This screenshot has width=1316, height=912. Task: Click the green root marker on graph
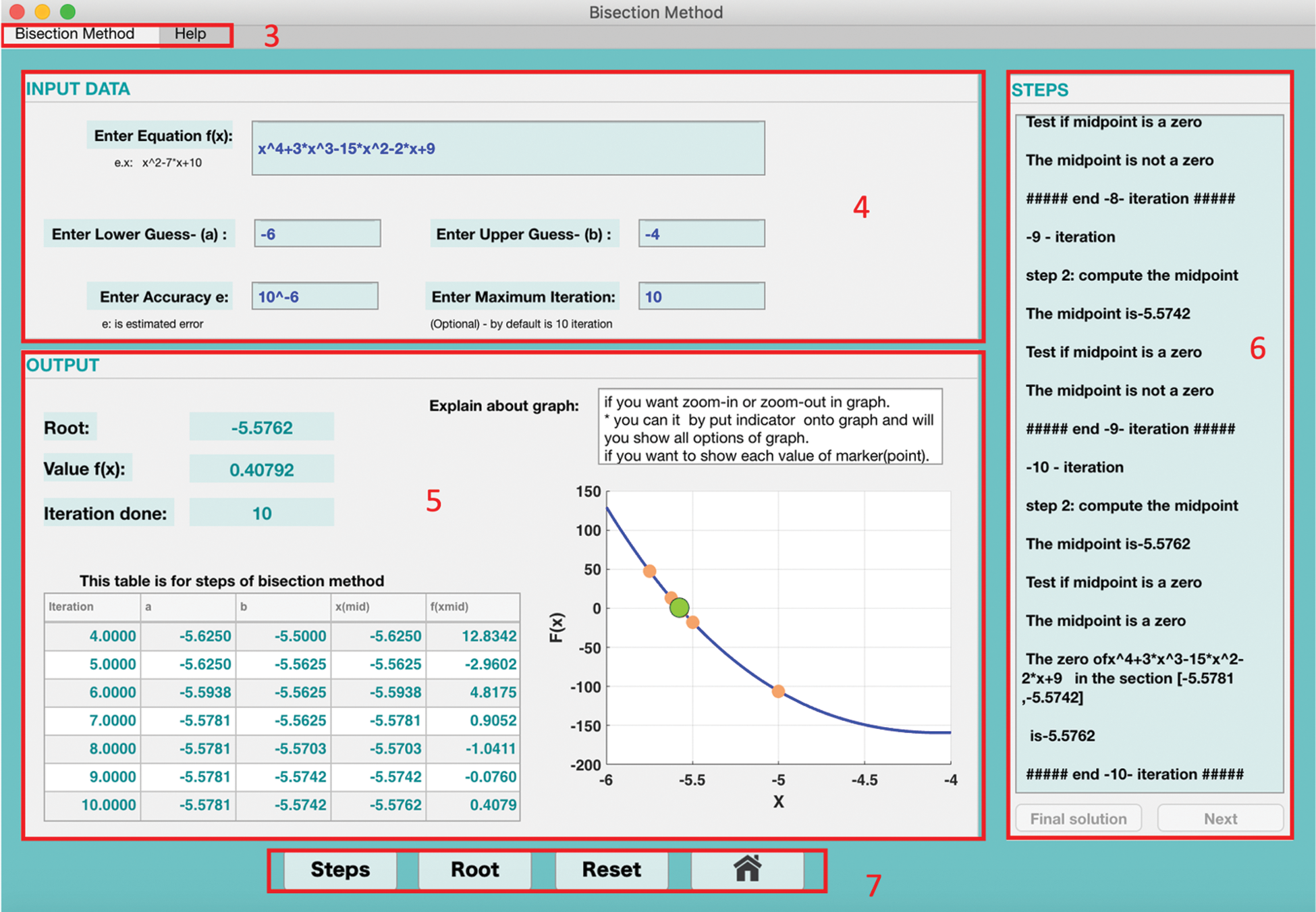(679, 608)
